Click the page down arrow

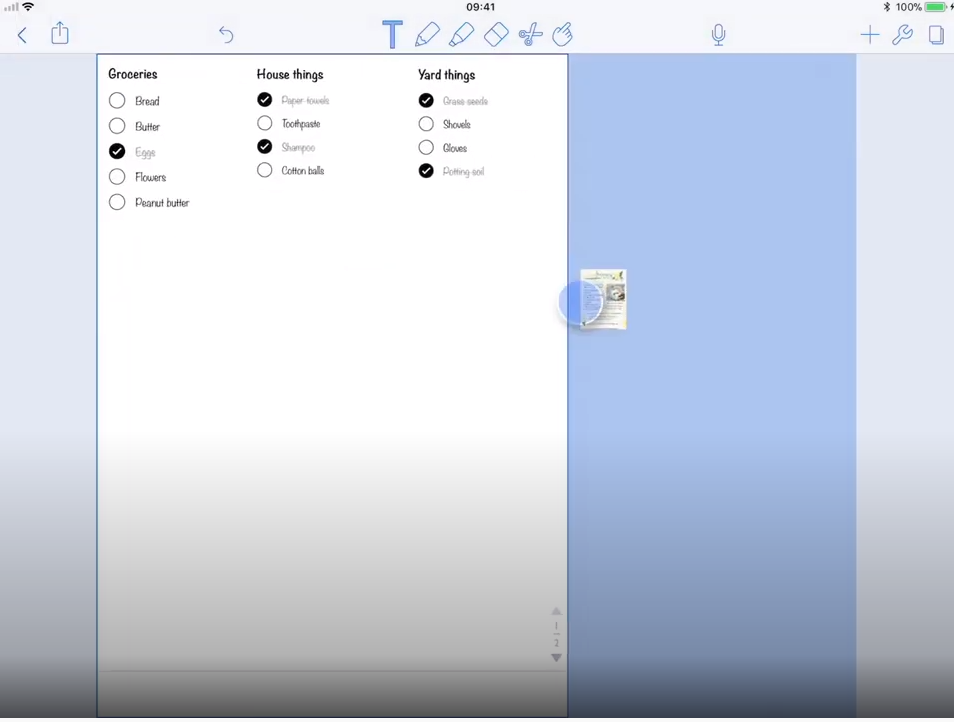click(x=556, y=658)
